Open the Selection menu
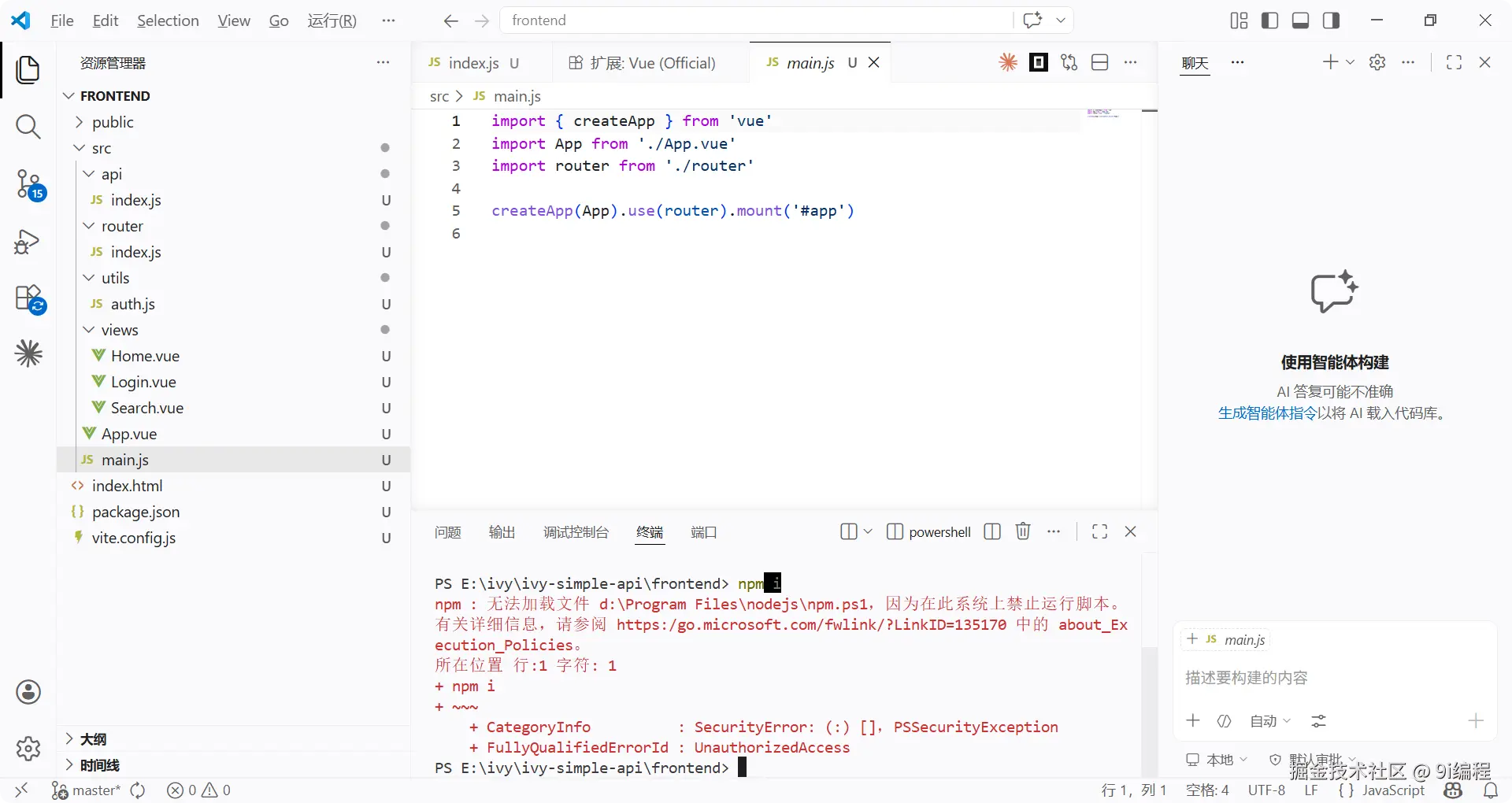1512x803 pixels. tap(168, 20)
